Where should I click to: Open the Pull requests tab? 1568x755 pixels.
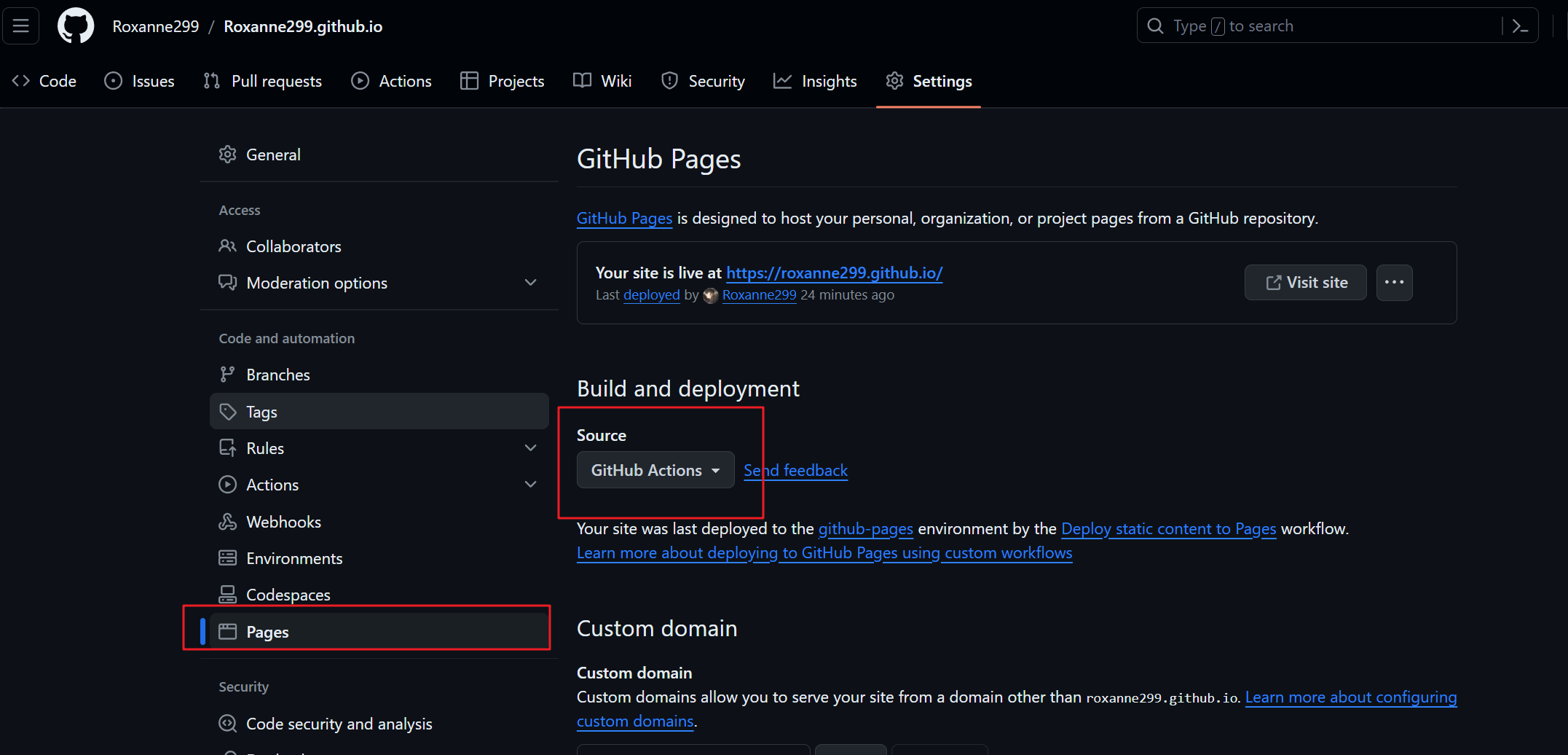(263, 81)
